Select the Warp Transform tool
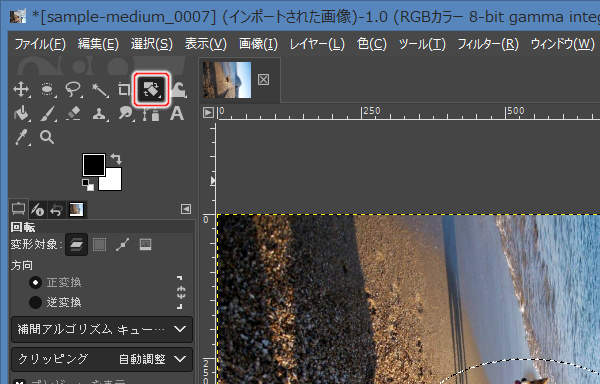This screenshot has height=384, width=600. coord(178,90)
